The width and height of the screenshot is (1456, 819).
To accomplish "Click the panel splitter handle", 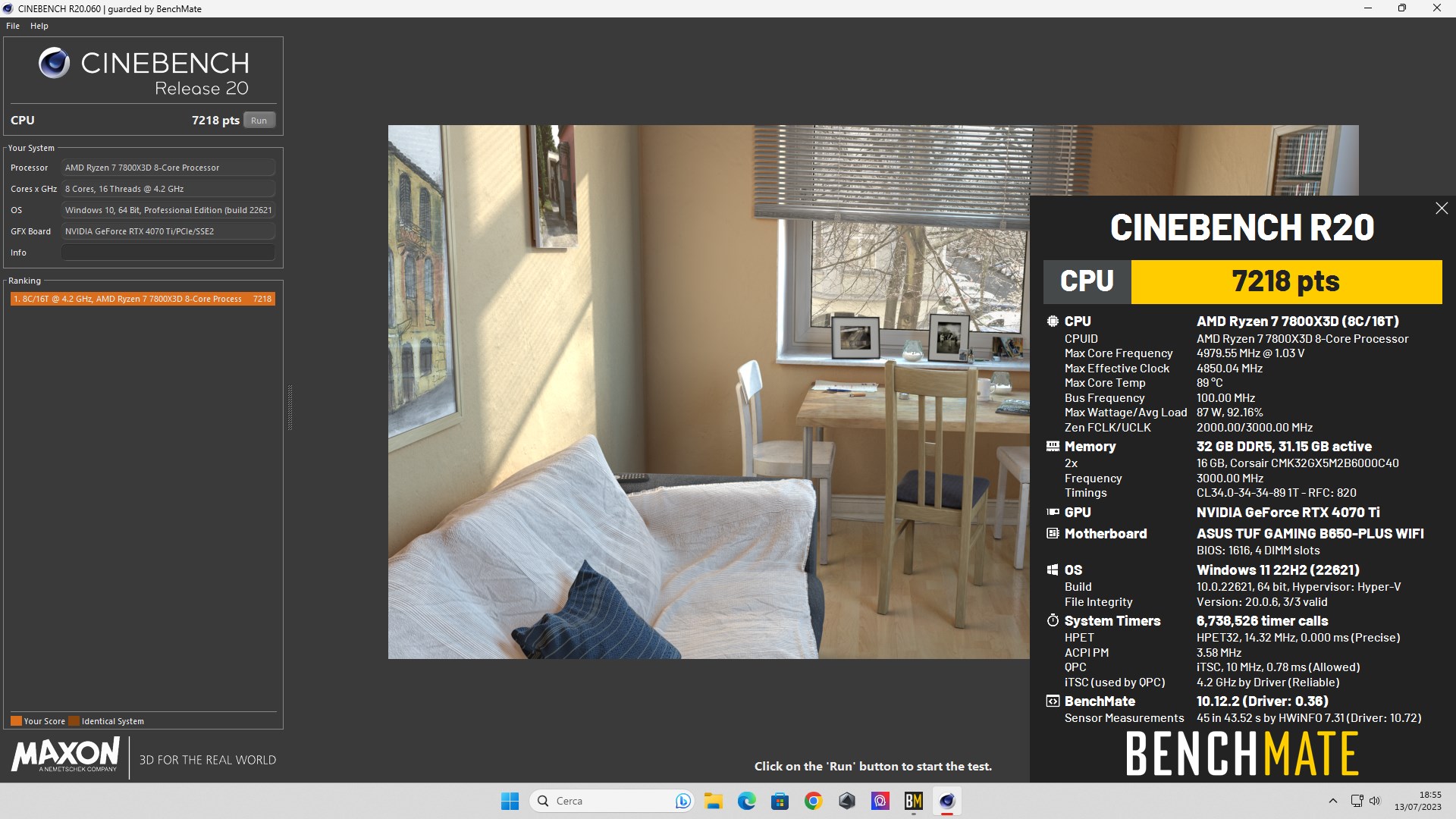I will point(290,407).
